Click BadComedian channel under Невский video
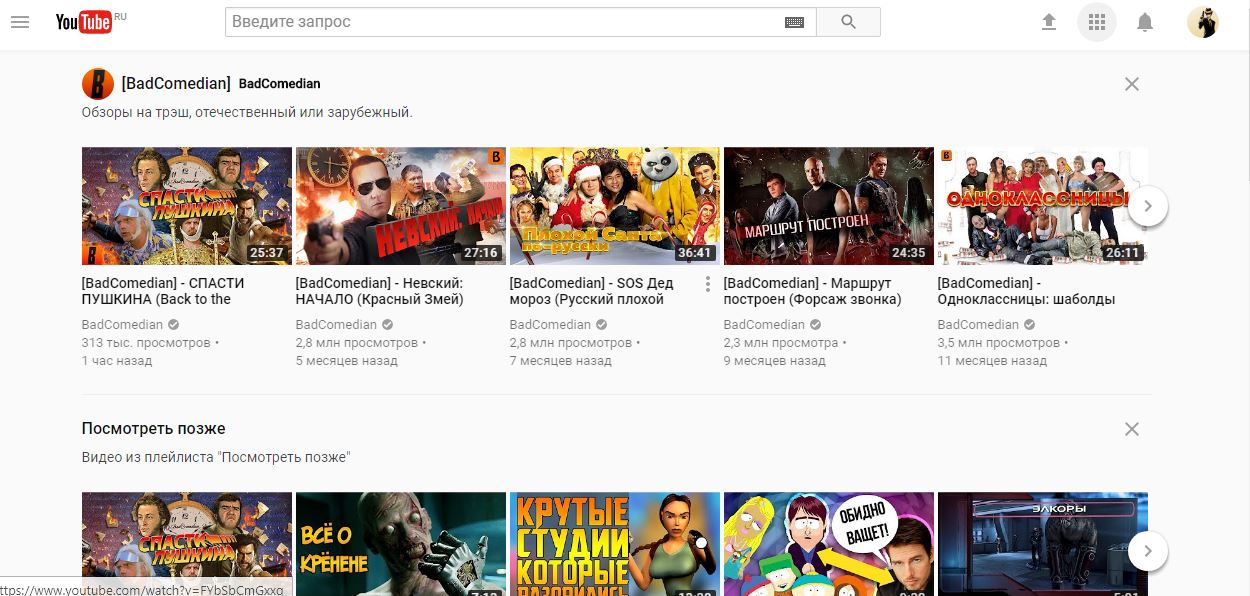The height and width of the screenshot is (596, 1250). point(336,324)
